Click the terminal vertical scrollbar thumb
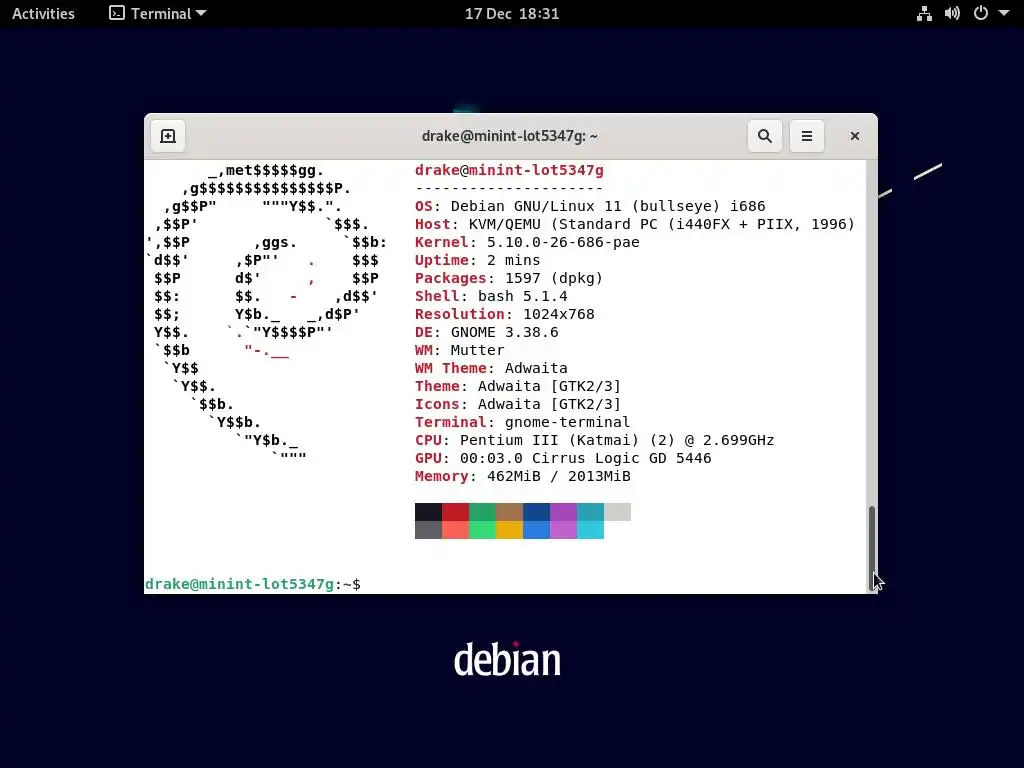The image size is (1024, 768). click(x=872, y=547)
